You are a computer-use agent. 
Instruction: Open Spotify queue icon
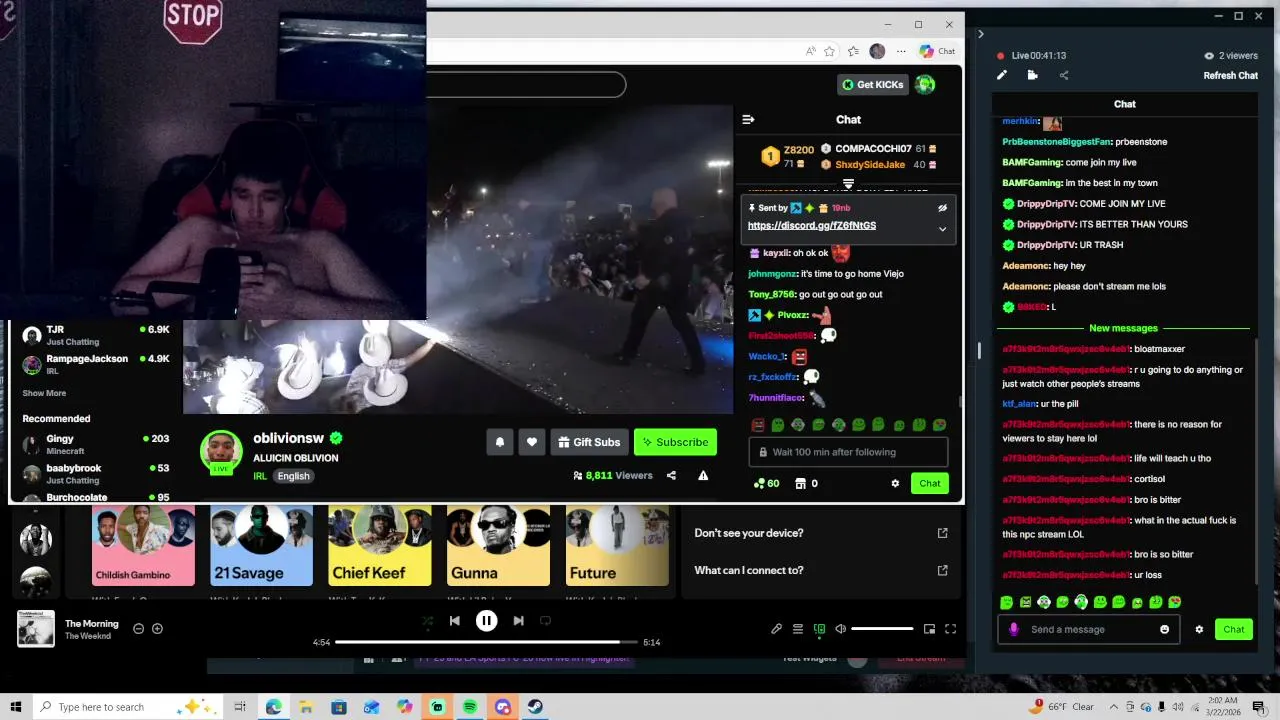pos(798,629)
